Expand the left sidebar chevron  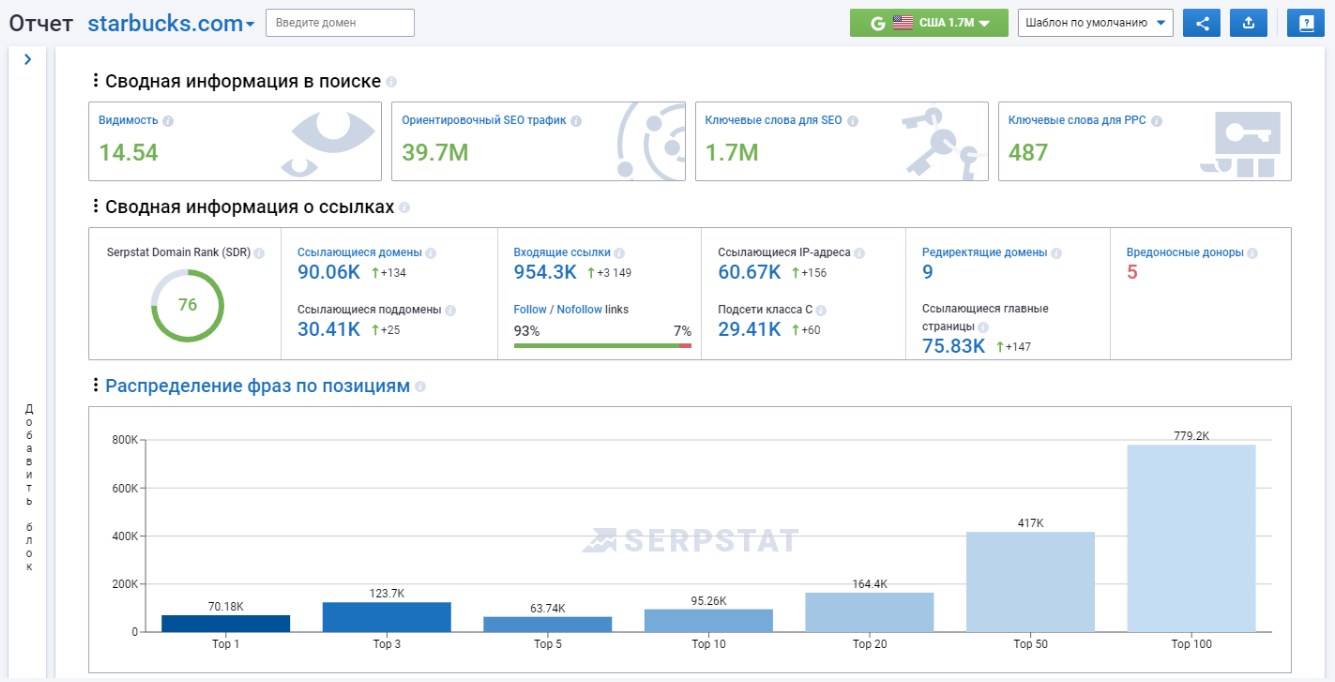click(x=27, y=59)
